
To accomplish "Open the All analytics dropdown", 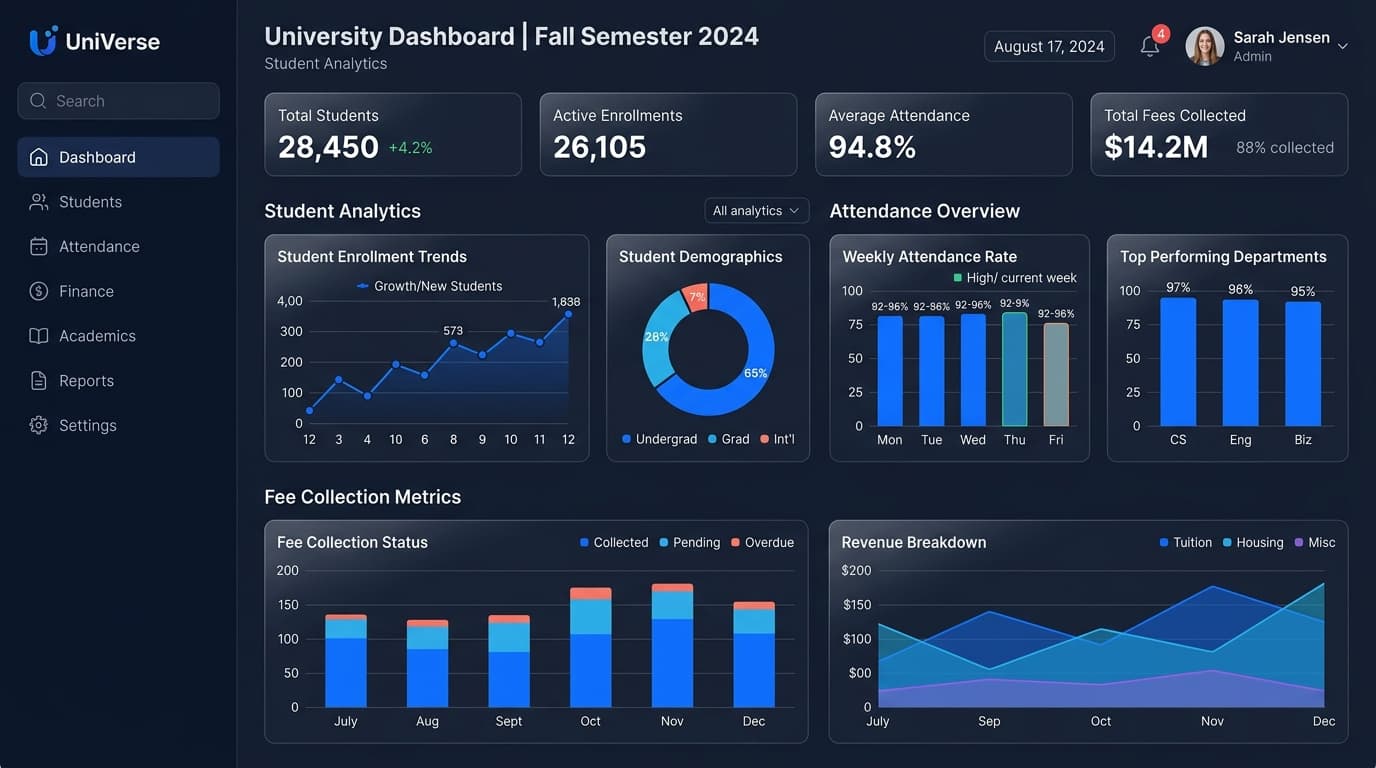I will [x=757, y=211].
